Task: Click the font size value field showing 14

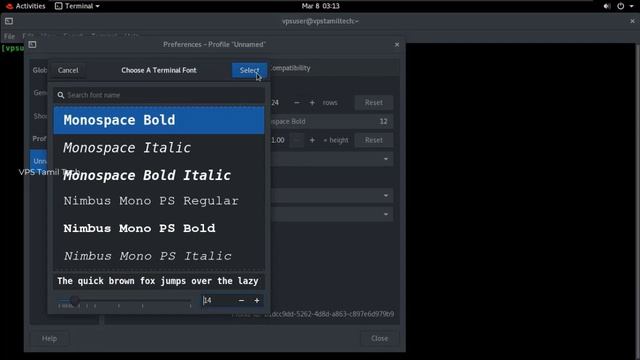Action: (218, 300)
